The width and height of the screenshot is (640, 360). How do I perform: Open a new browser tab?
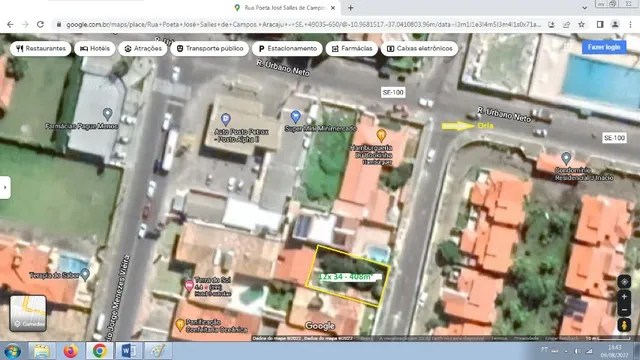(351, 8)
